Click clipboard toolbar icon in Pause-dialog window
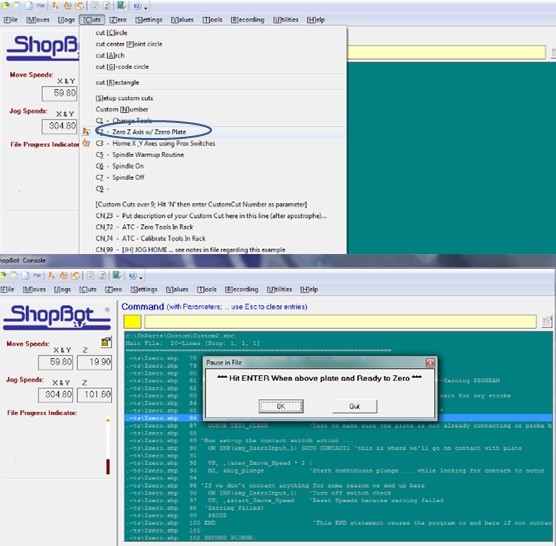 point(13,275)
